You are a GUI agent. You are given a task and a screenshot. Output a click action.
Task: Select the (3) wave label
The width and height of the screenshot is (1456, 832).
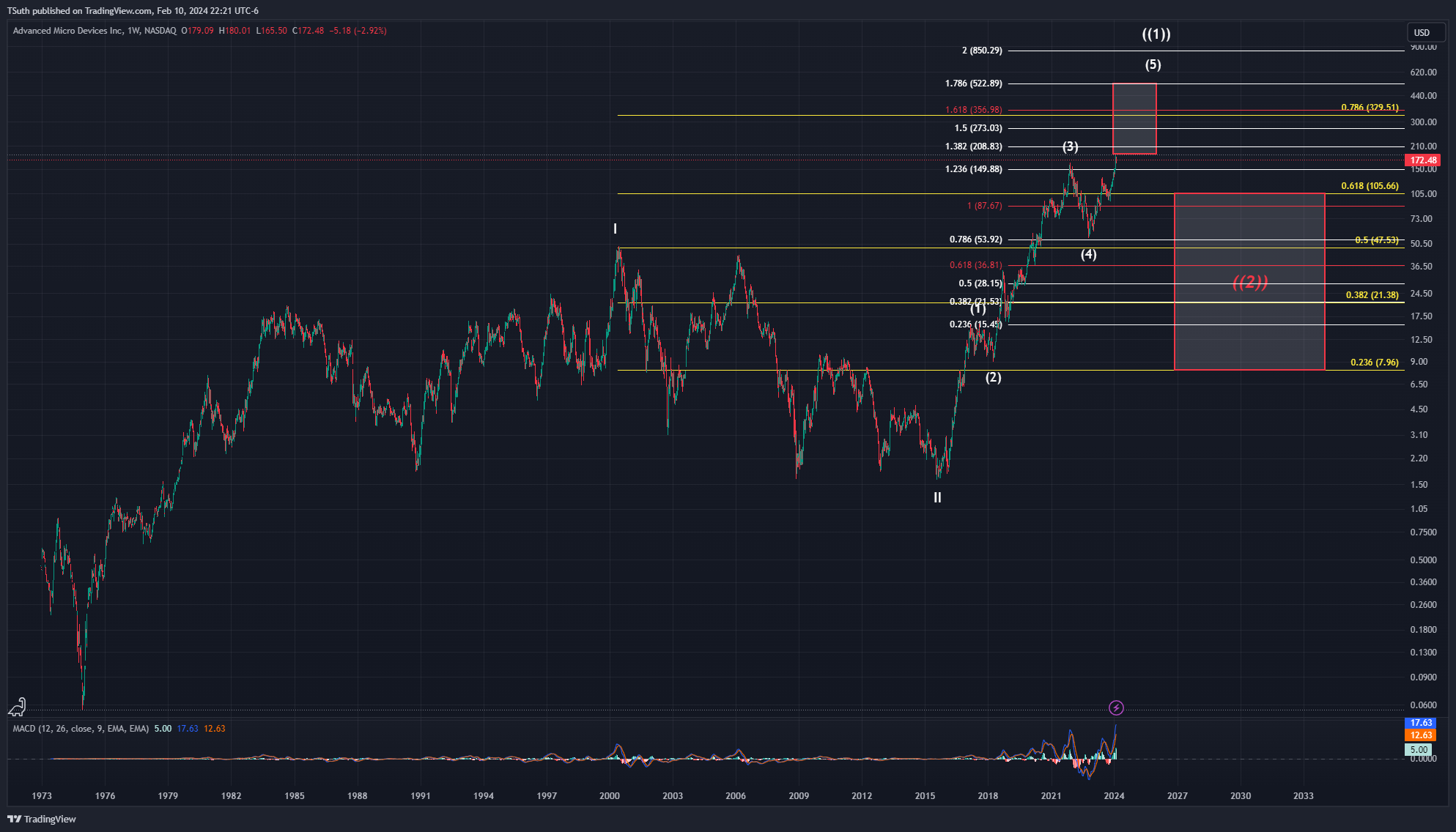(x=1071, y=146)
